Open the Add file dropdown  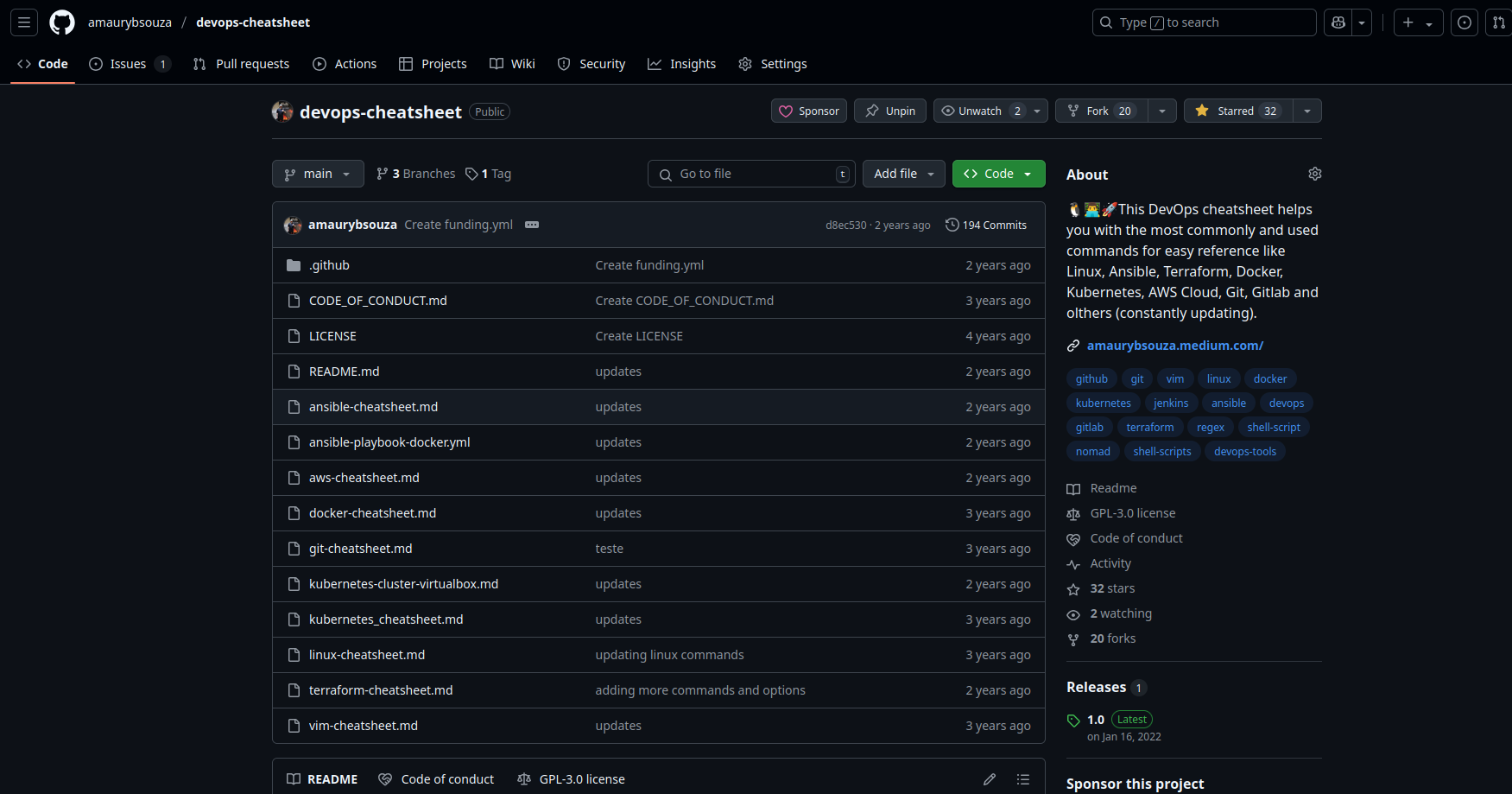point(904,174)
